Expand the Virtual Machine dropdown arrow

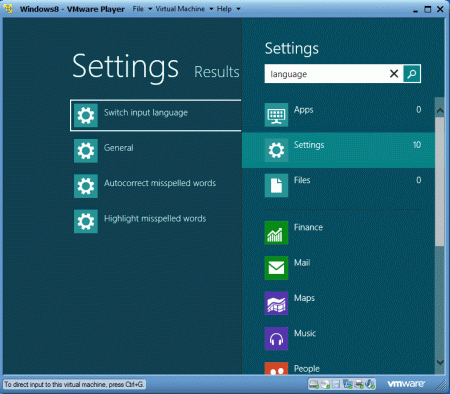[211, 9]
